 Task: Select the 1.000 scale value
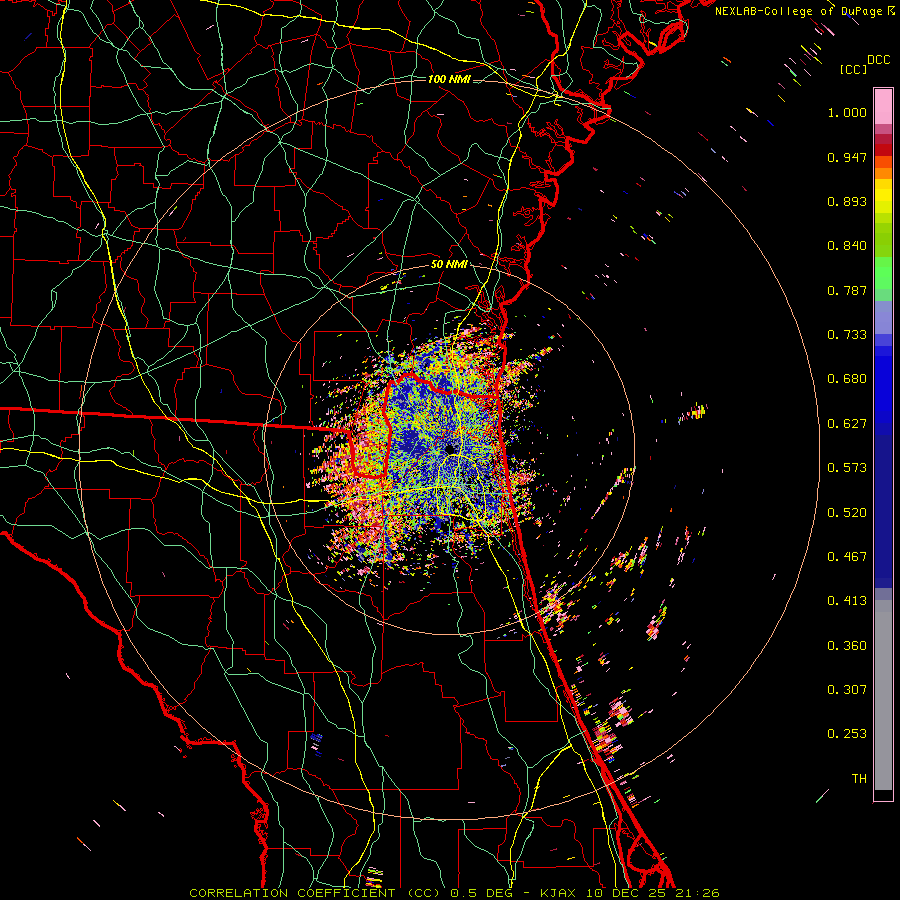[847, 112]
